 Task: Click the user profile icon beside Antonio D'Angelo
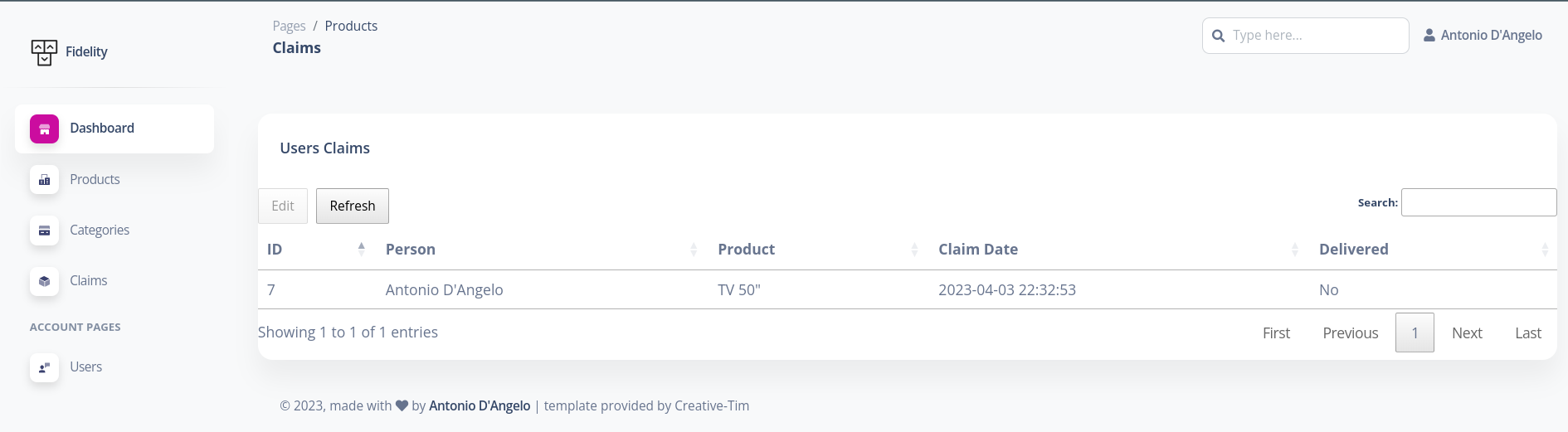(1429, 35)
